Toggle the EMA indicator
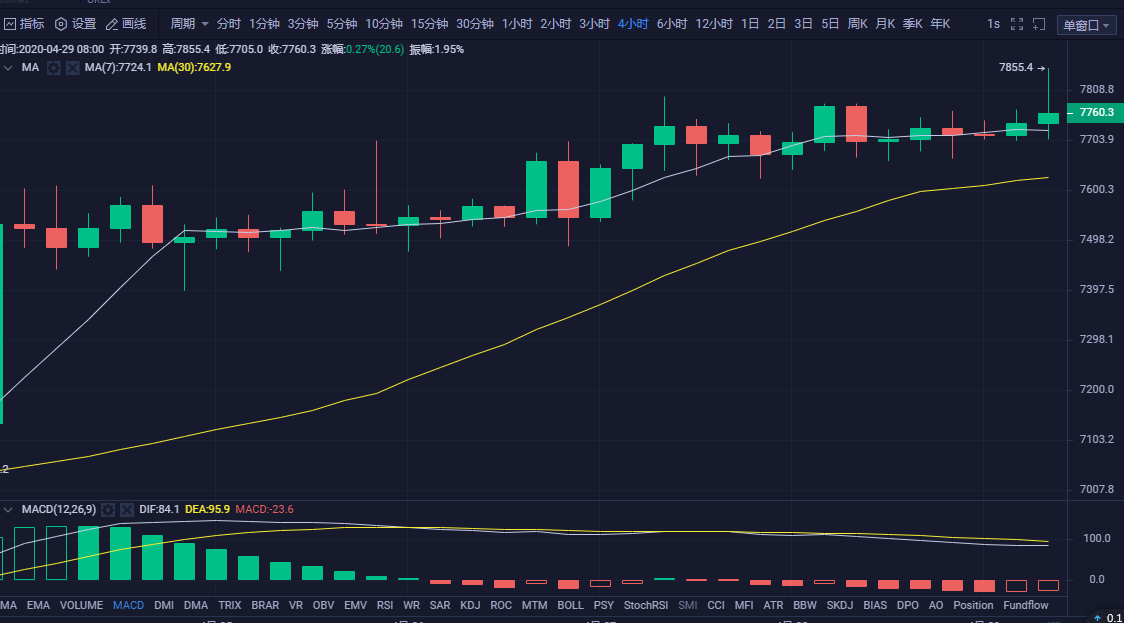Screen dimensions: 1124x623 click(x=38, y=606)
